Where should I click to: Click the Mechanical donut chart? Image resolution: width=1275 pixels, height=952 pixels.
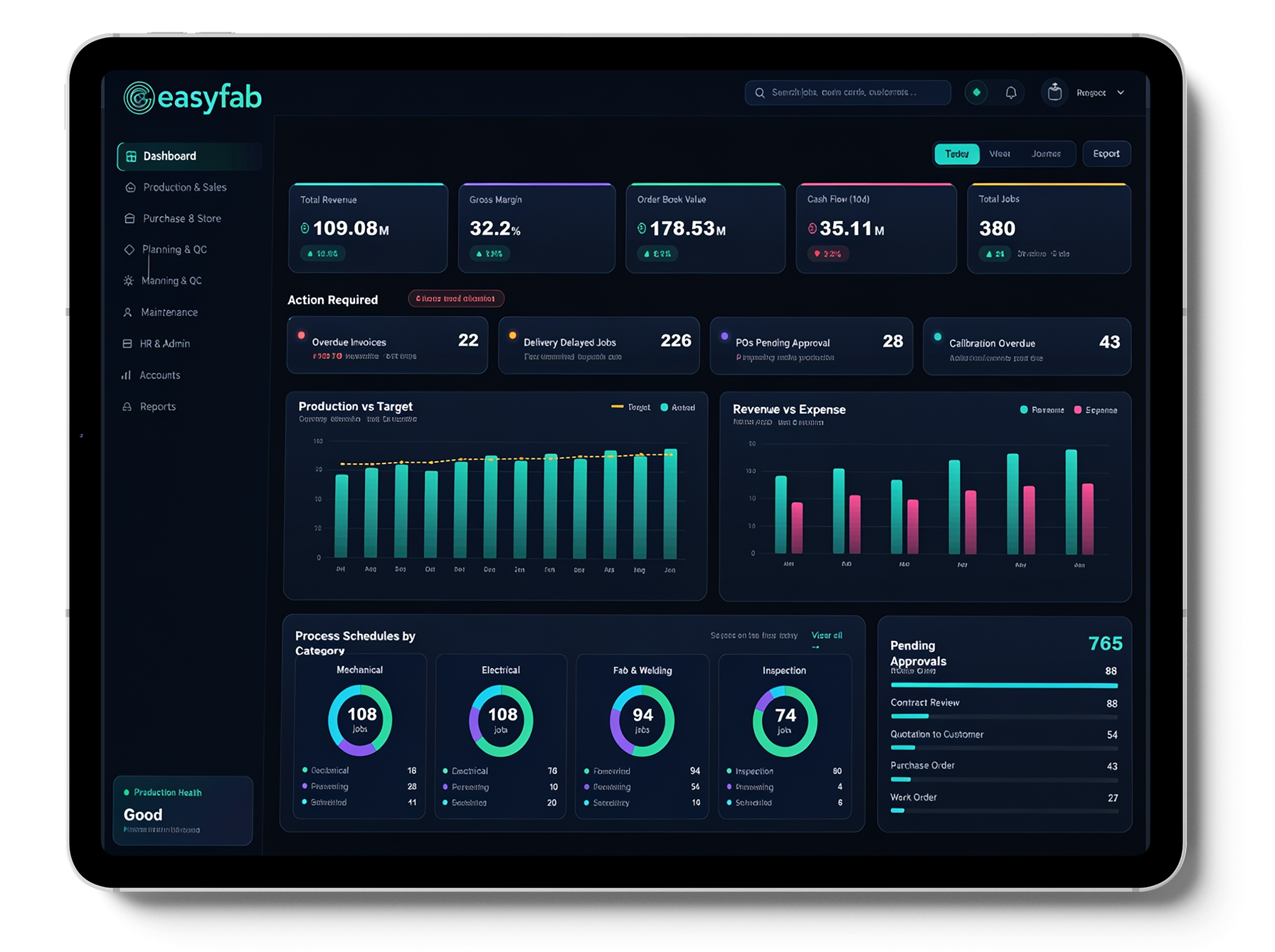360,720
